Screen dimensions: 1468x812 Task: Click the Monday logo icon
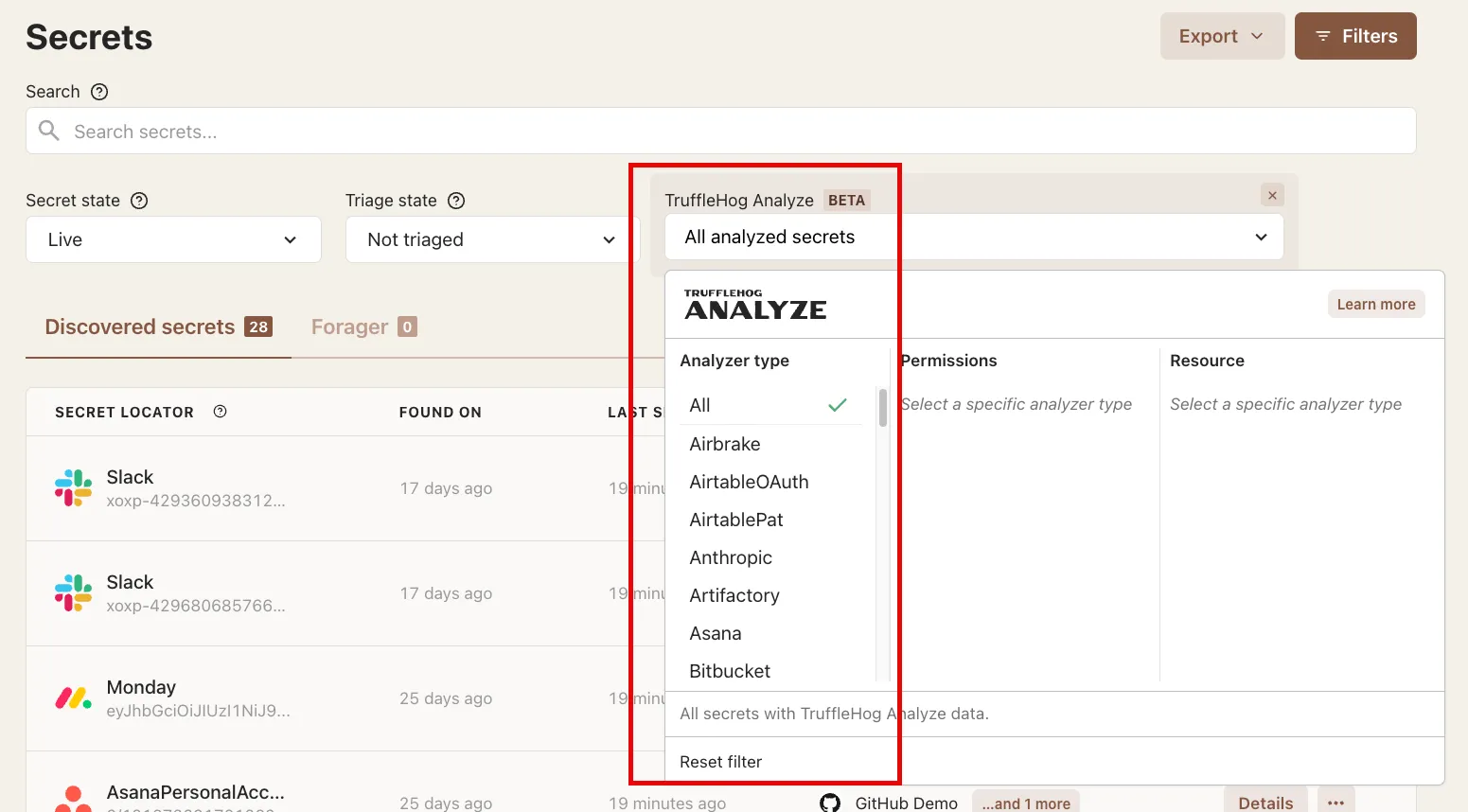point(73,698)
